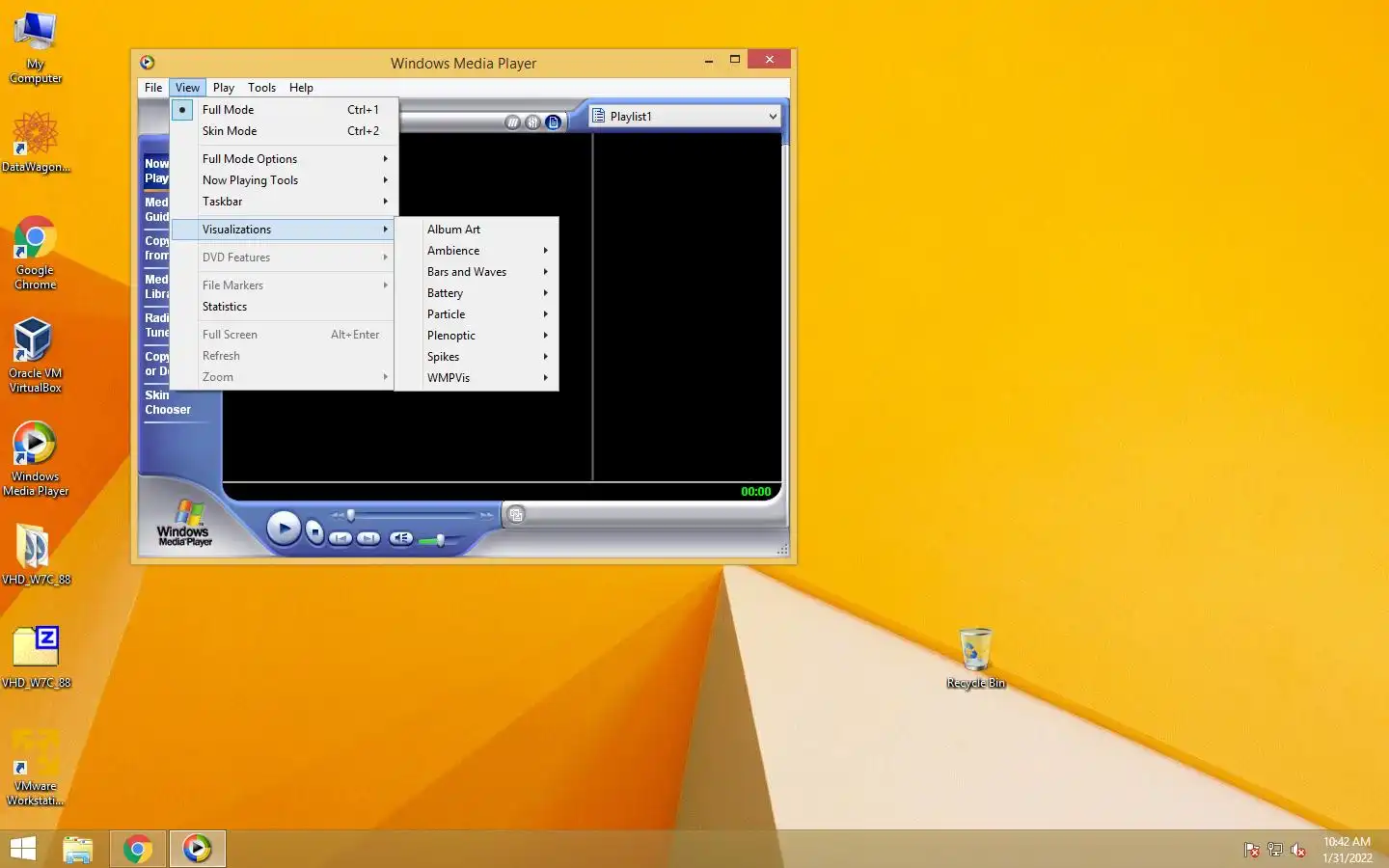Select the VHD_W7C_88 zip folder icon
Image resolution: width=1389 pixels, height=868 pixels.
[x=36, y=656]
